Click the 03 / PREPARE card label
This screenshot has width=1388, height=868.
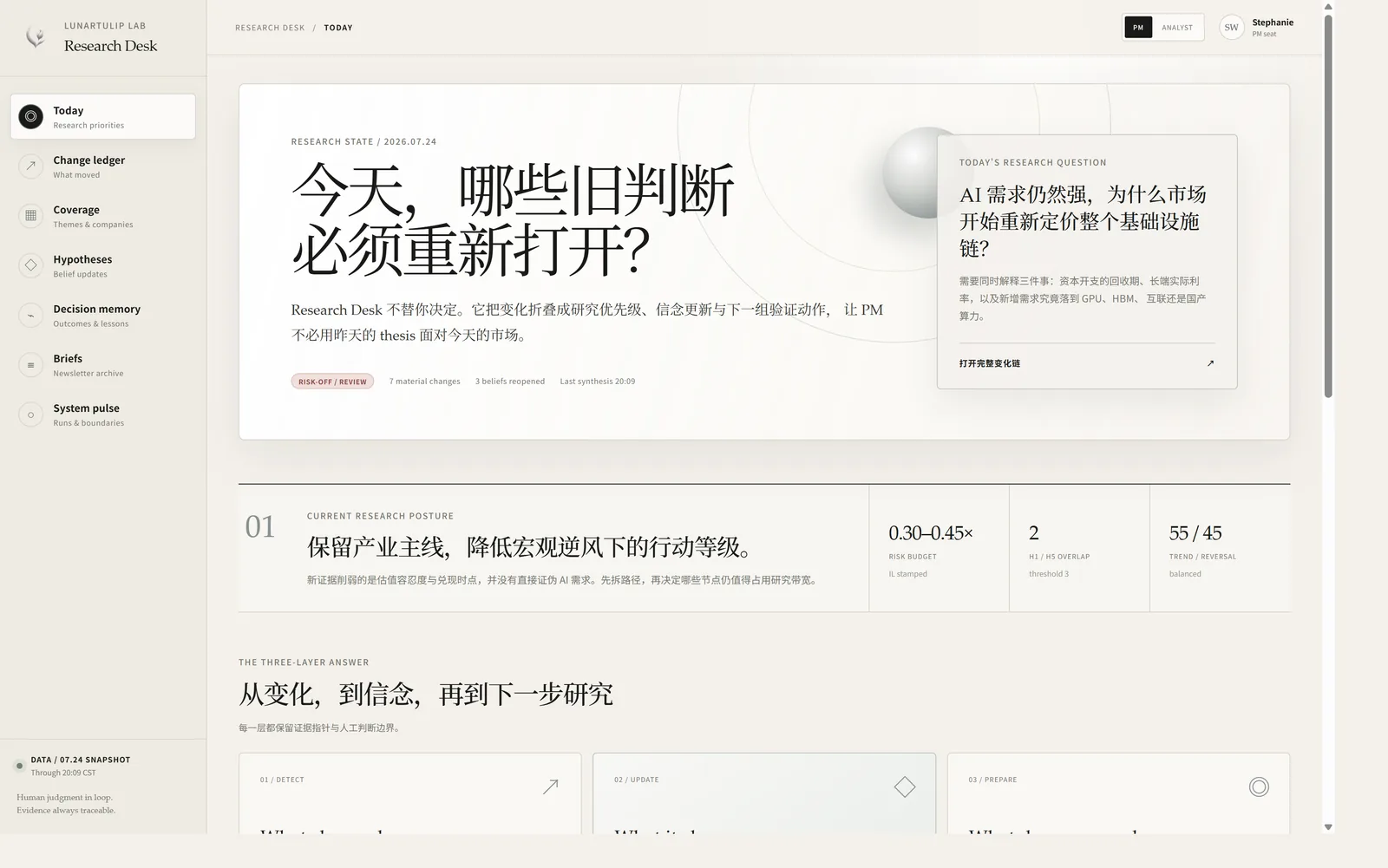click(x=992, y=780)
